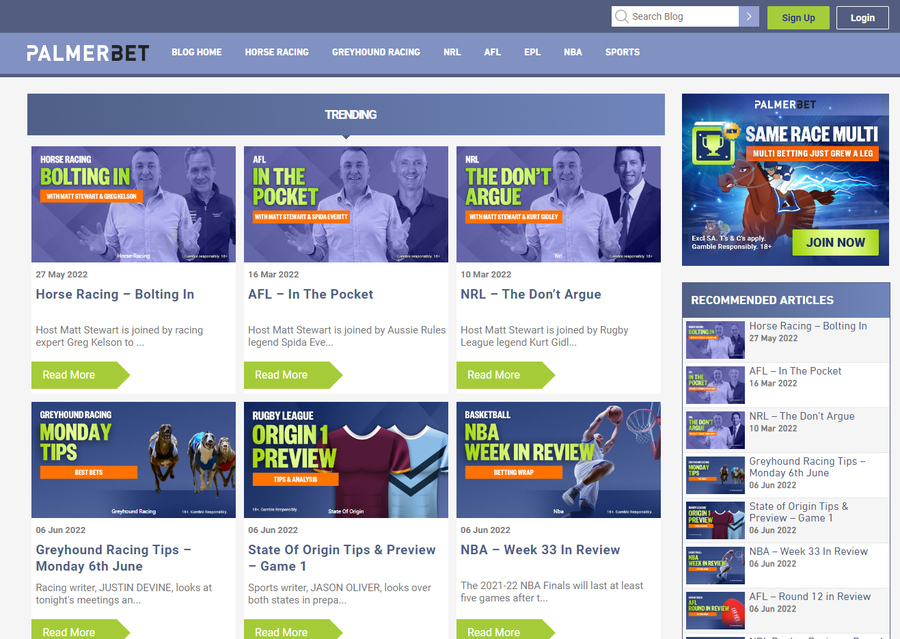Open recommended 'NBA – Week 33 In Review'
This screenshot has height=639, width=900.
click(x=808, y=552)
